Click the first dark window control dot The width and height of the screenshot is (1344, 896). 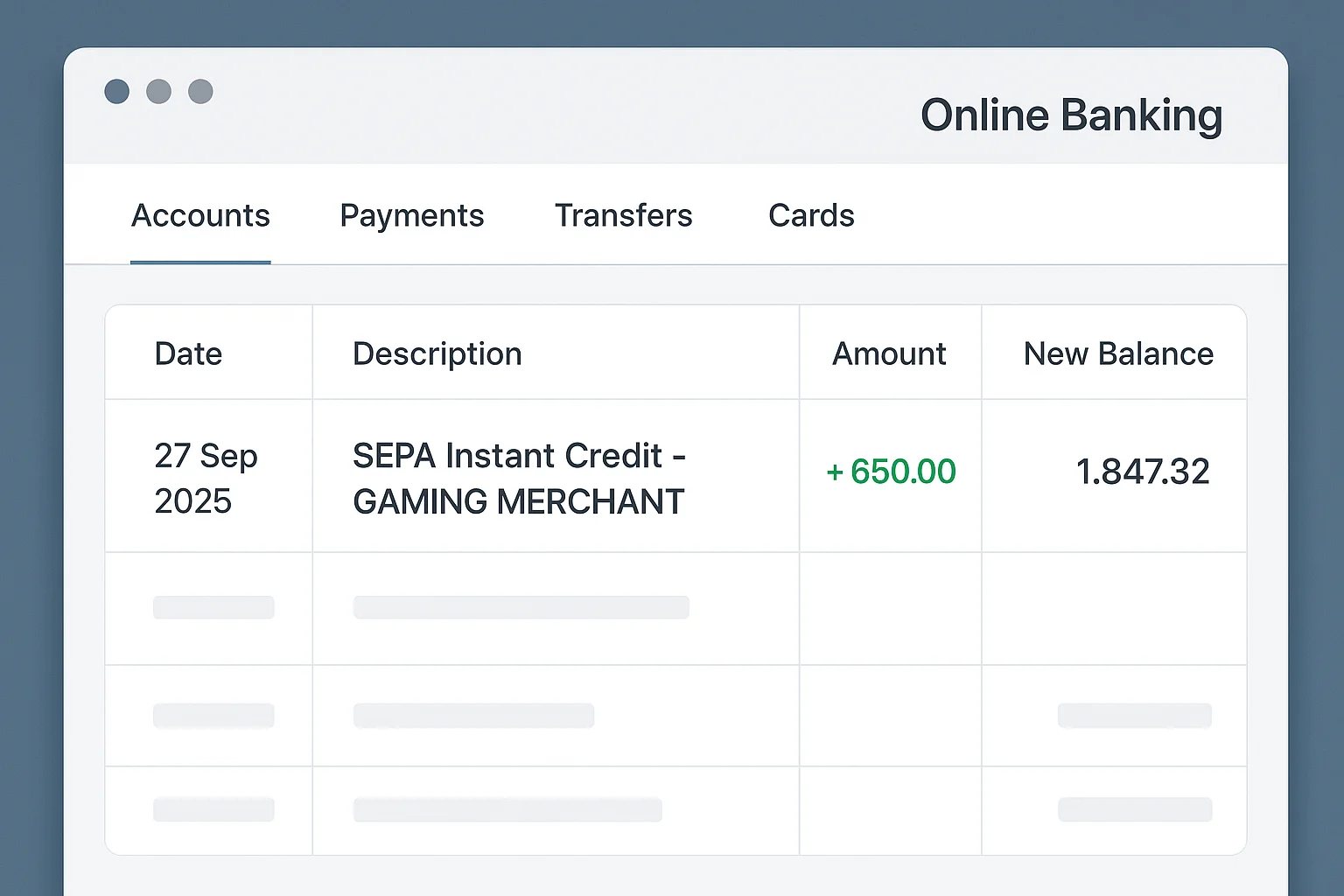pyautogui.click(x=116, y=91)
